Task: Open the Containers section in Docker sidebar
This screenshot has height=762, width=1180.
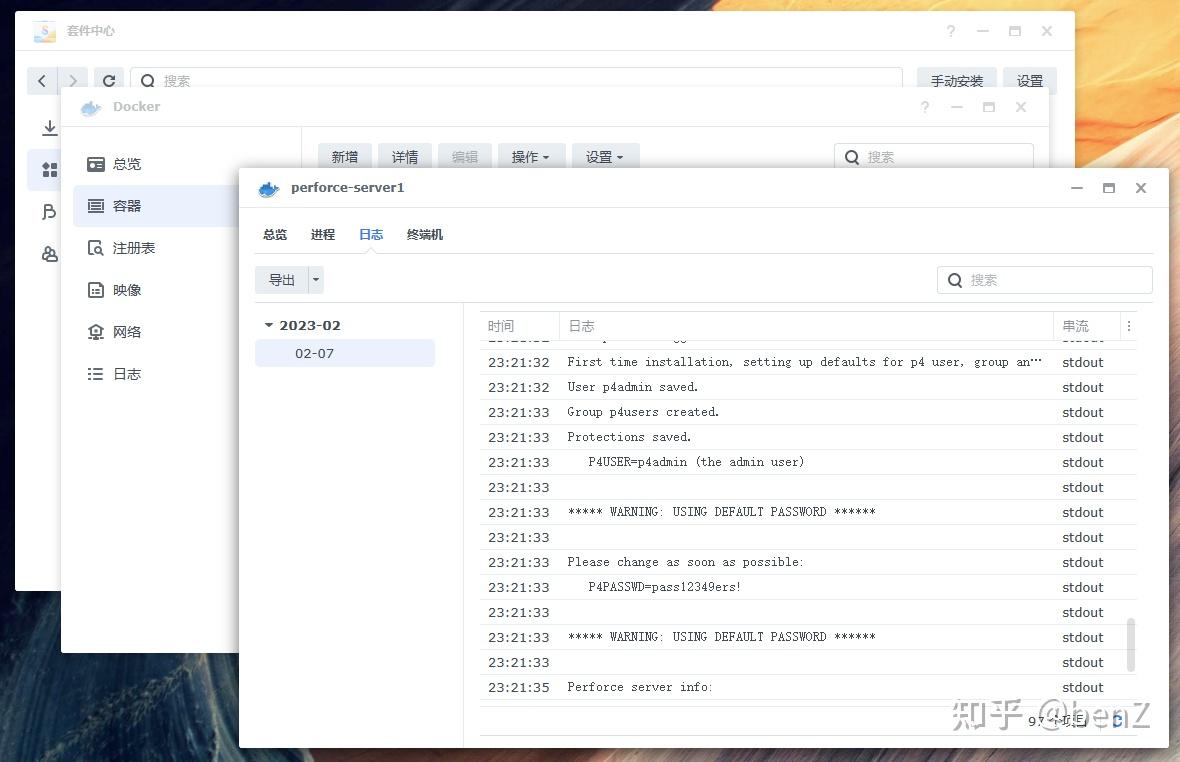Action: (127, 205)
